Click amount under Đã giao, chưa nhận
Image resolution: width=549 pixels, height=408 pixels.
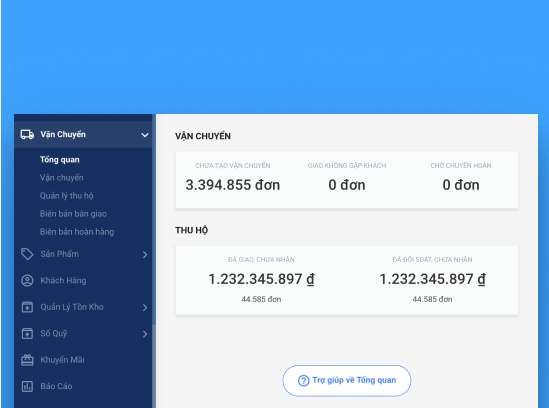(x=261, y=279)
